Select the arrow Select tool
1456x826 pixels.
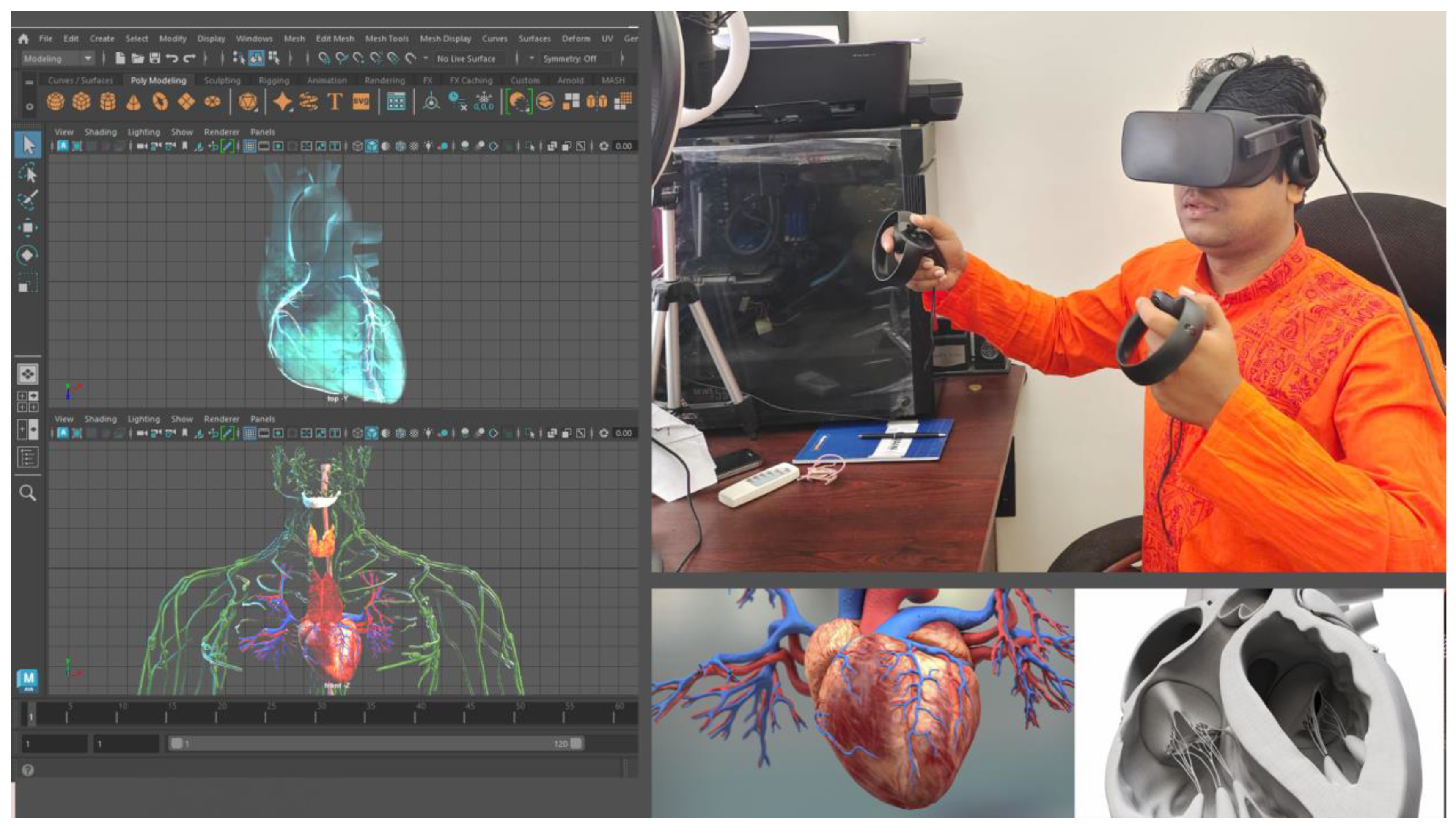pyautogui.click(x=28, y=145)
